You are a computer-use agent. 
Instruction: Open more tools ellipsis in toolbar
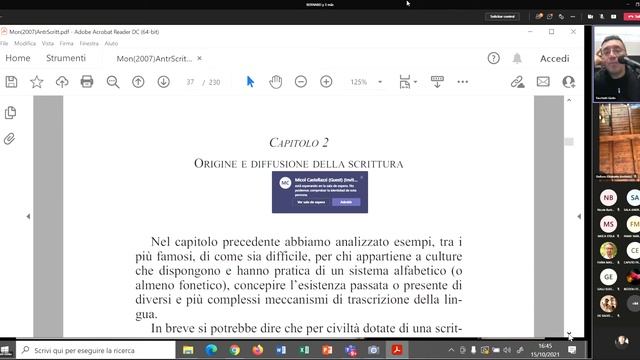tap(462, 82)
